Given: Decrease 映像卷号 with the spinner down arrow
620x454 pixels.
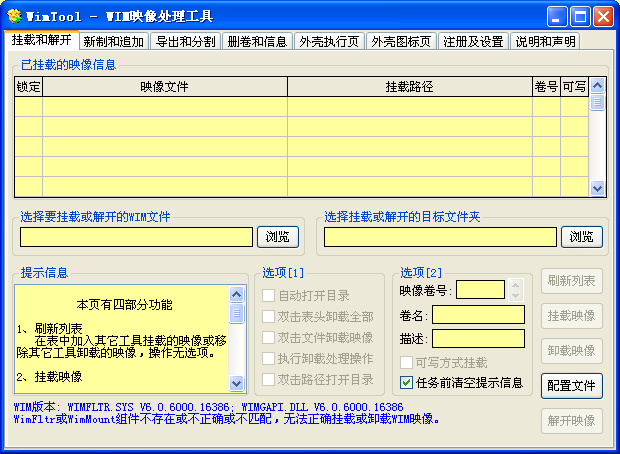Looking at the screenshot, I should (515, 295).
